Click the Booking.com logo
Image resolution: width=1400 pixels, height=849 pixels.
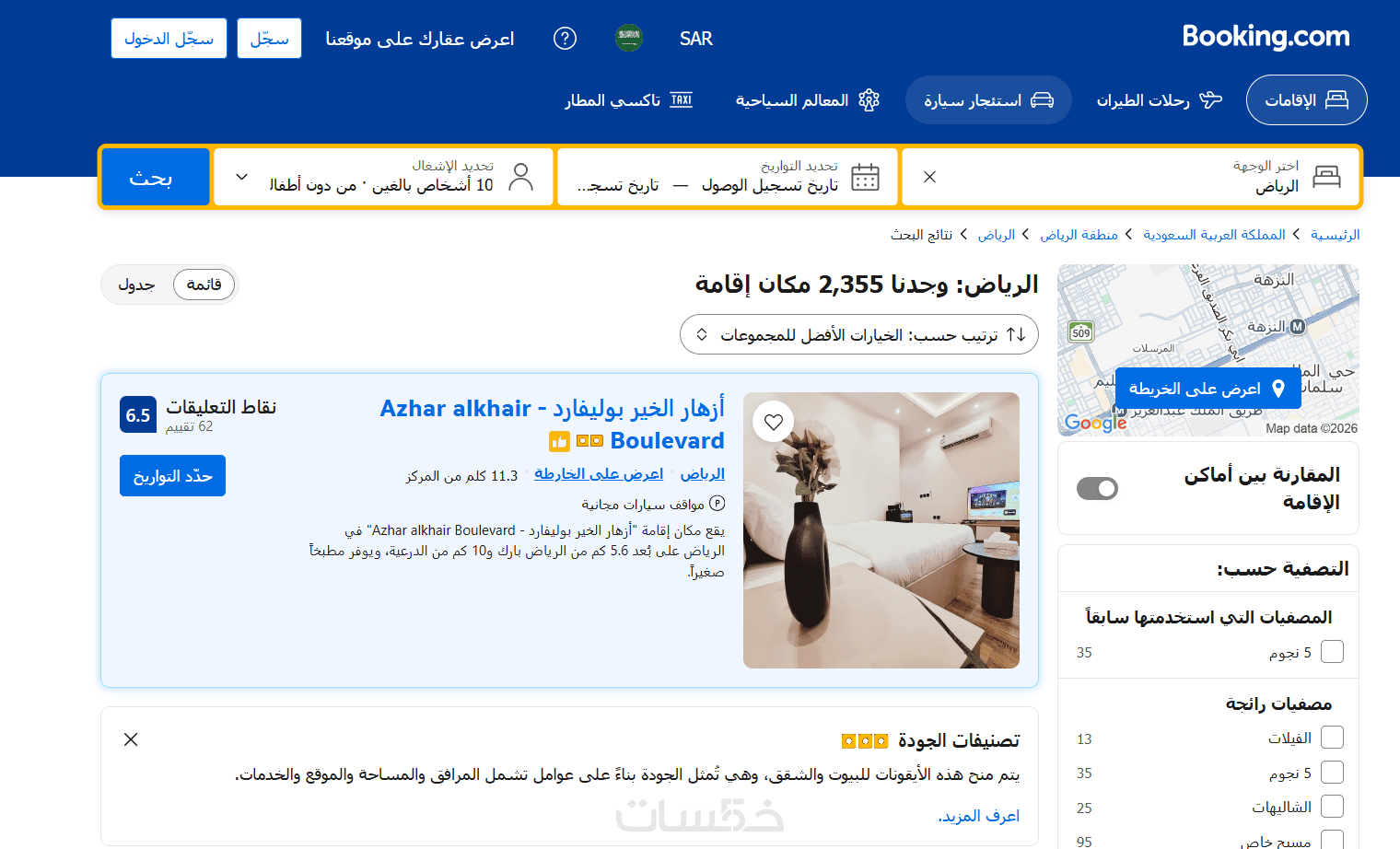[x=1266, y=37]
